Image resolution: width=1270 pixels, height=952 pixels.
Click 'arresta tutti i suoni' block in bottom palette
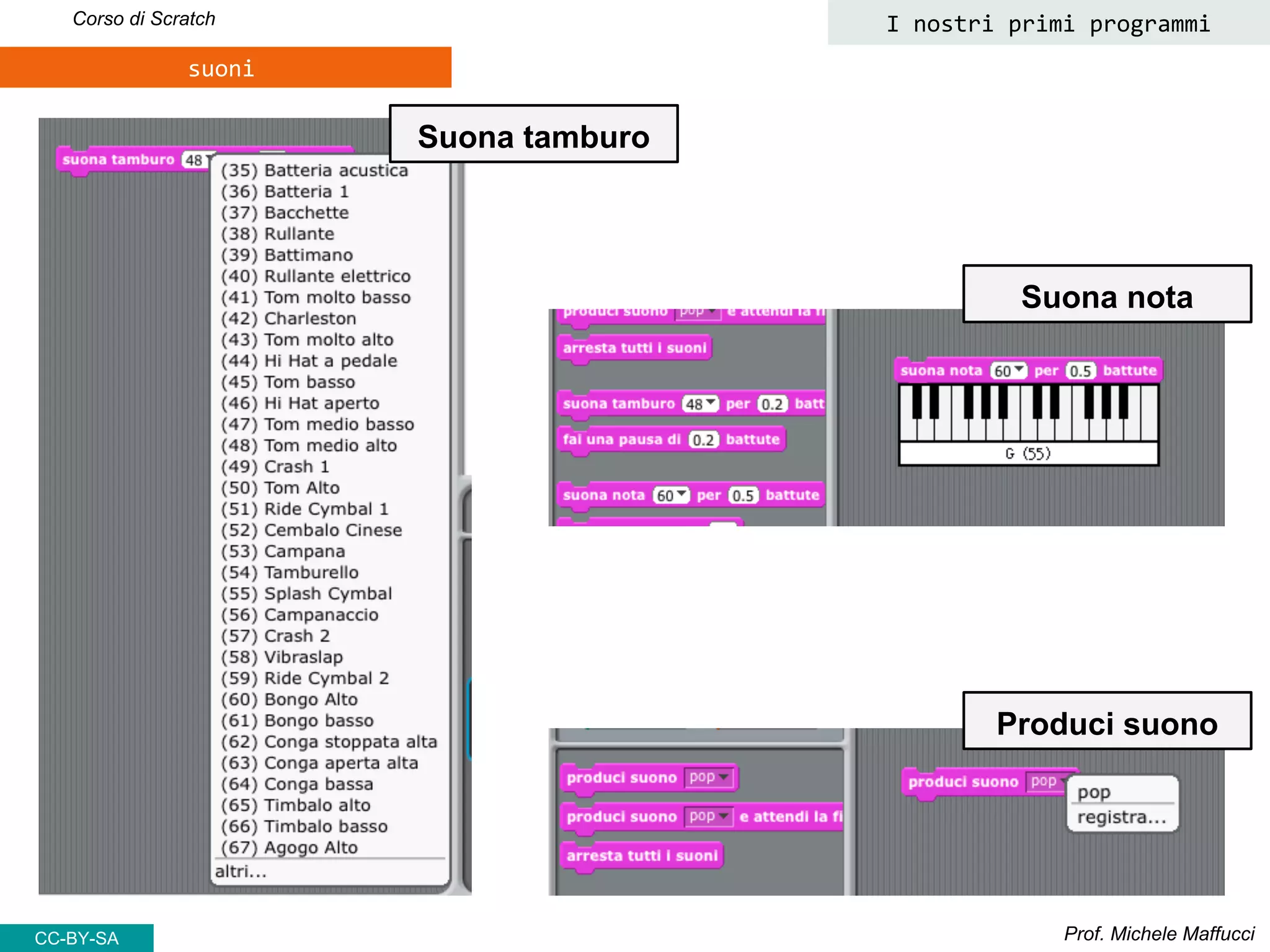(x=642, y=855)
